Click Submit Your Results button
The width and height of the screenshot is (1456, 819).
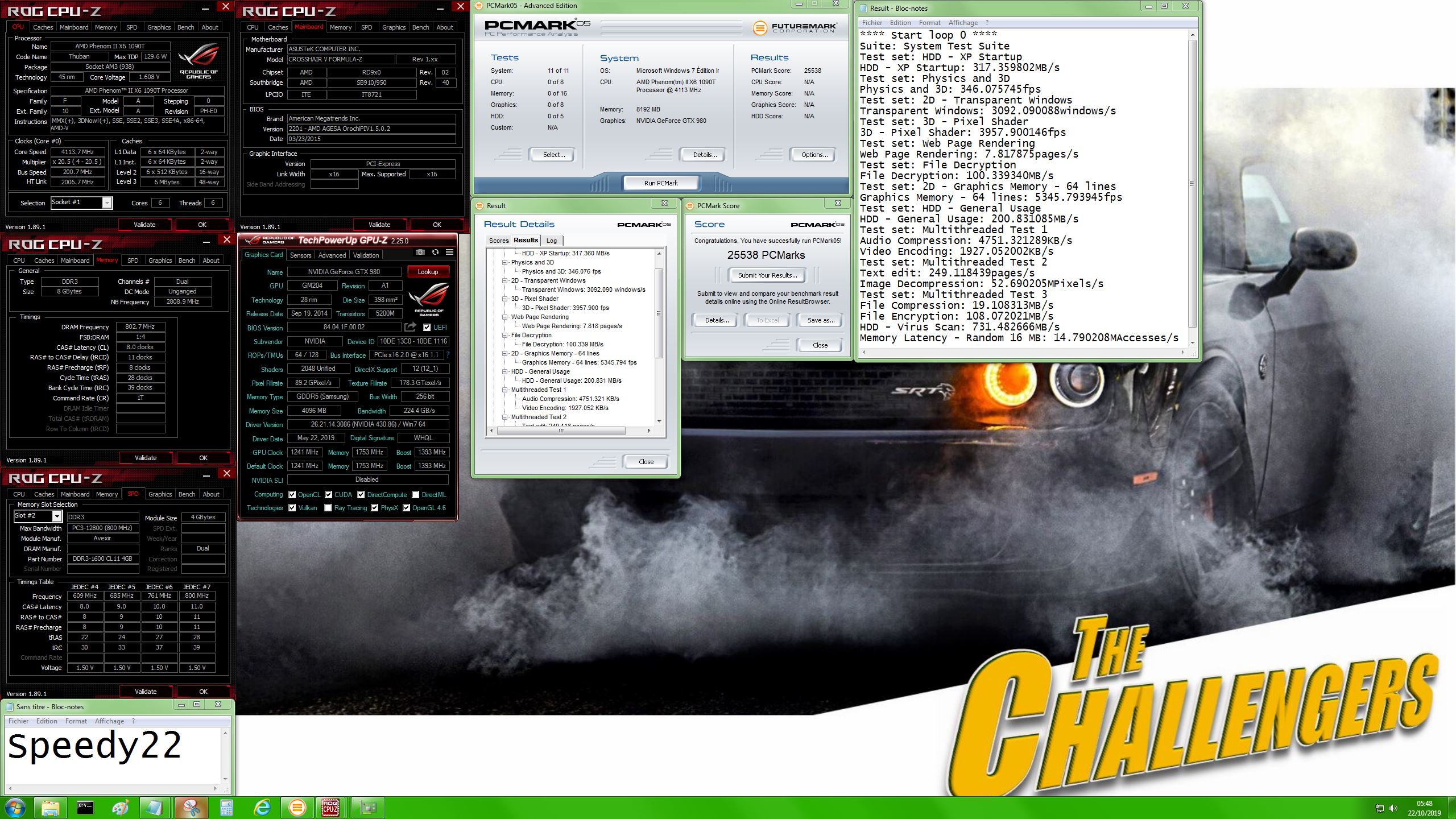(767, 275)
